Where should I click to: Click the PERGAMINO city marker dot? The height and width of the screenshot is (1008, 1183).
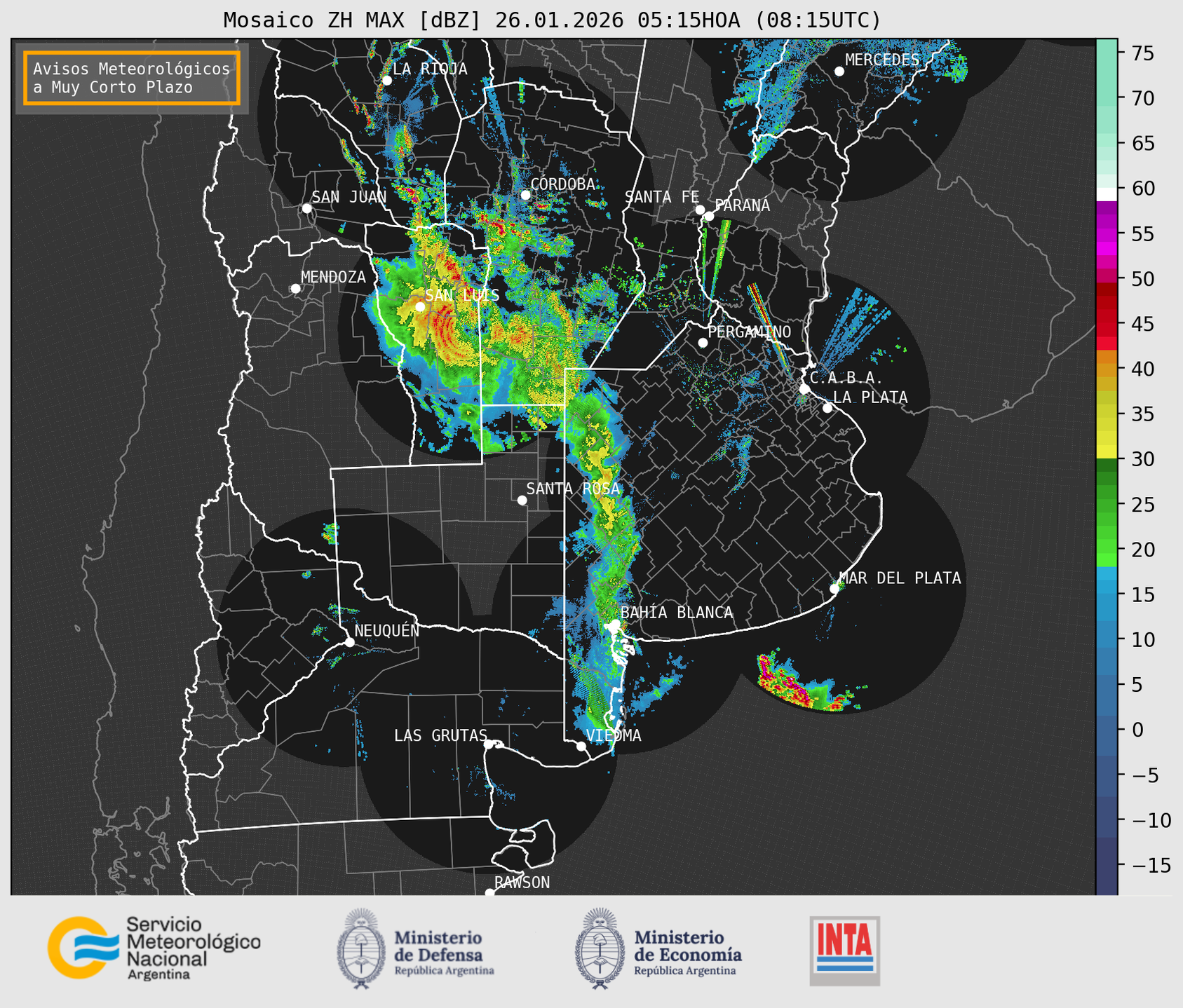click(x=703, y=343)
